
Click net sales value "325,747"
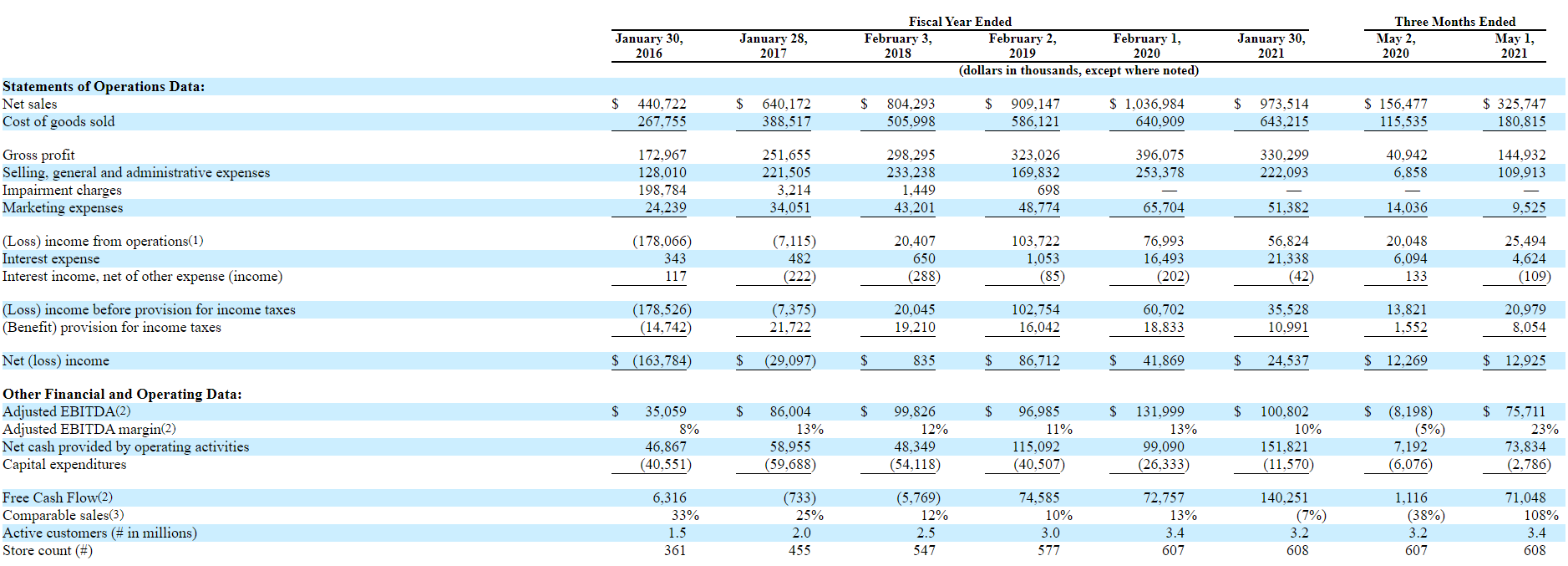pyautogui.click(x=1522, y=104)
